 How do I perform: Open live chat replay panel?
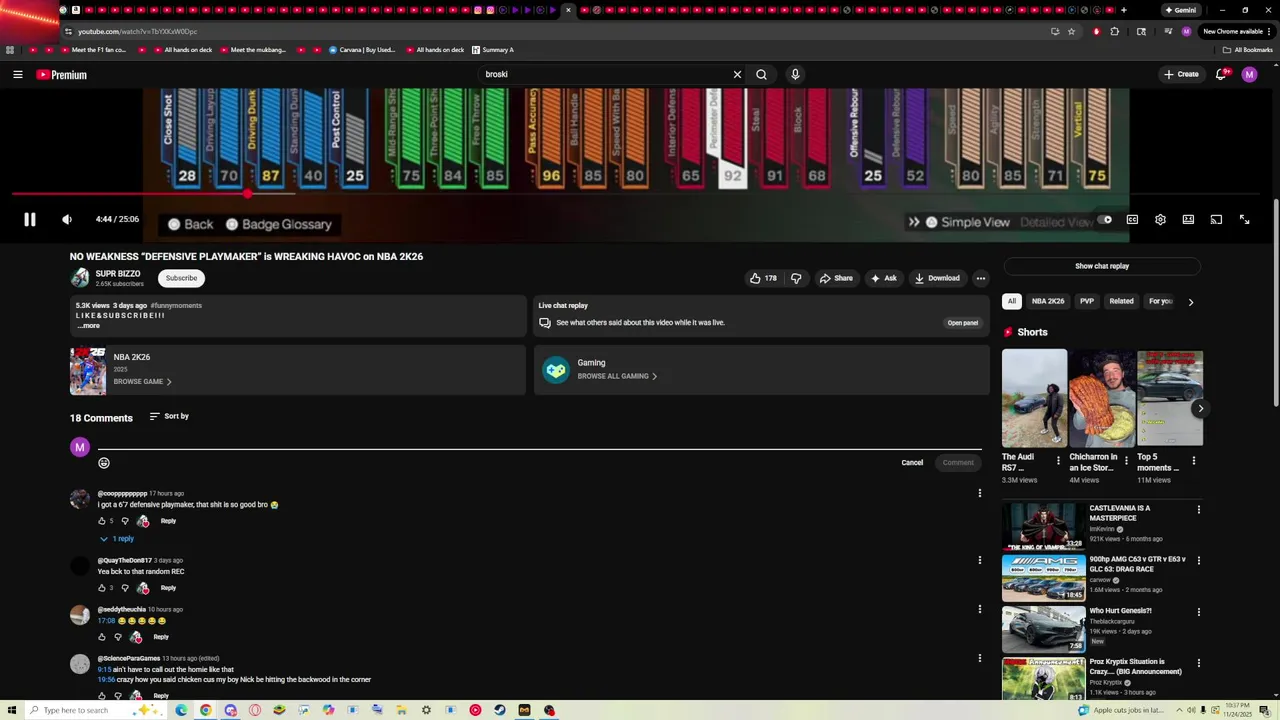coord(963,323)
